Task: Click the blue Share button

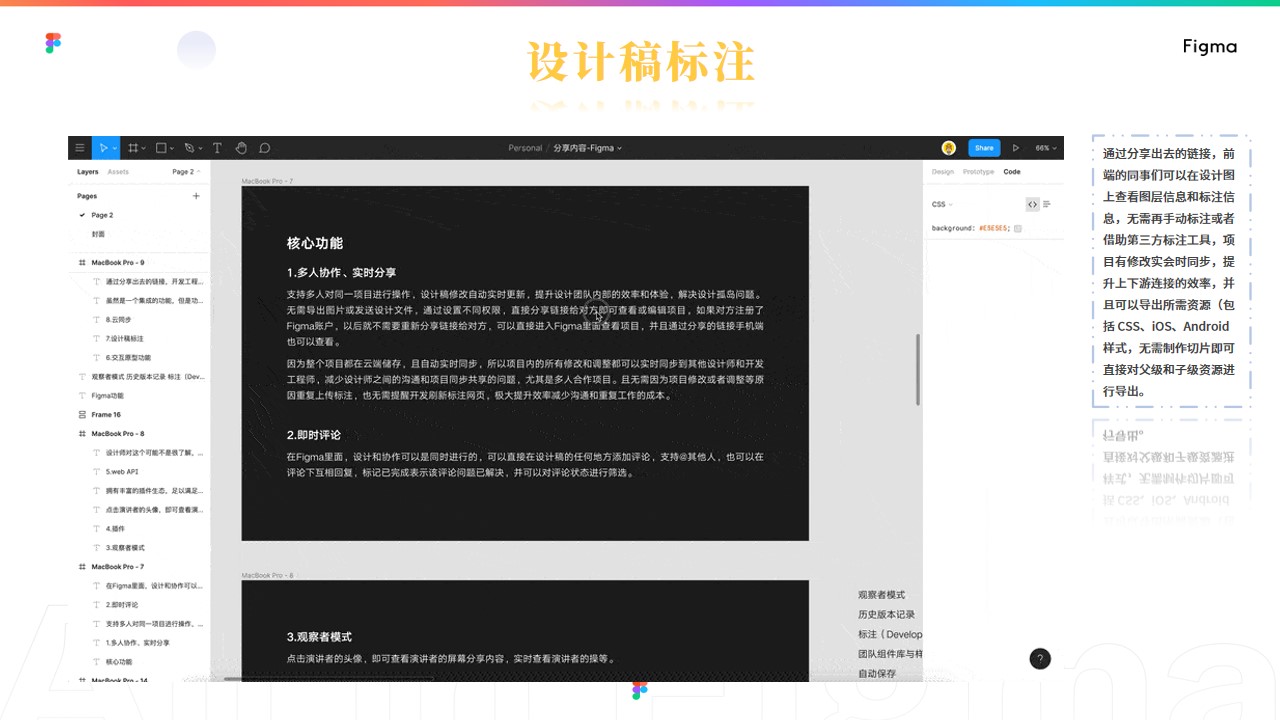Action: click(984, 148)
